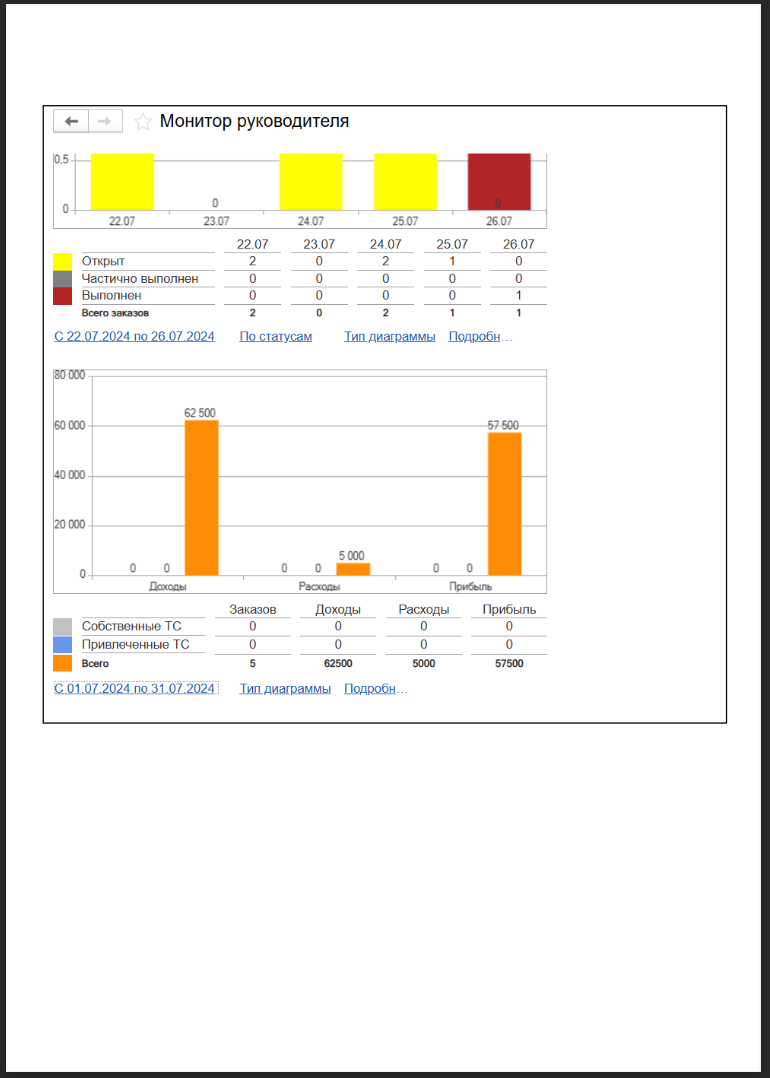770x1078 pixels.
Task: Click the red Выполнен legend swatch
Action: (62, 295)
